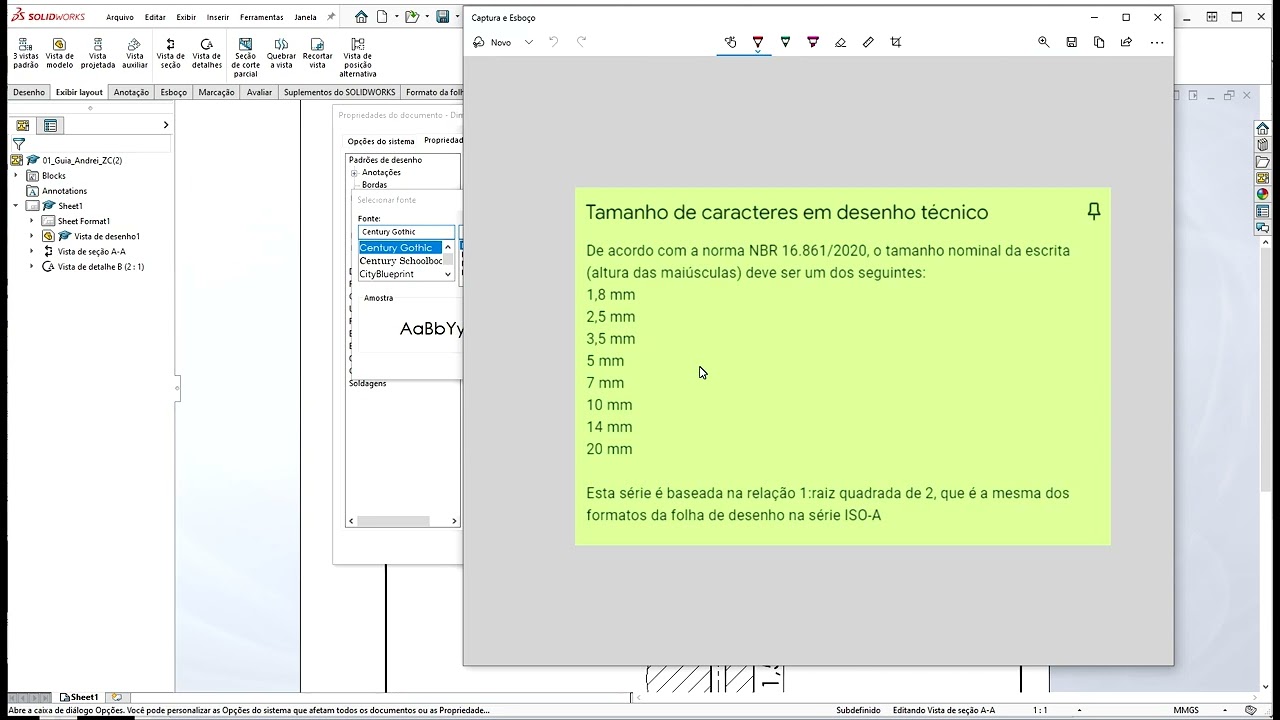Click the SolidWorks Save icon

[442, 17]
